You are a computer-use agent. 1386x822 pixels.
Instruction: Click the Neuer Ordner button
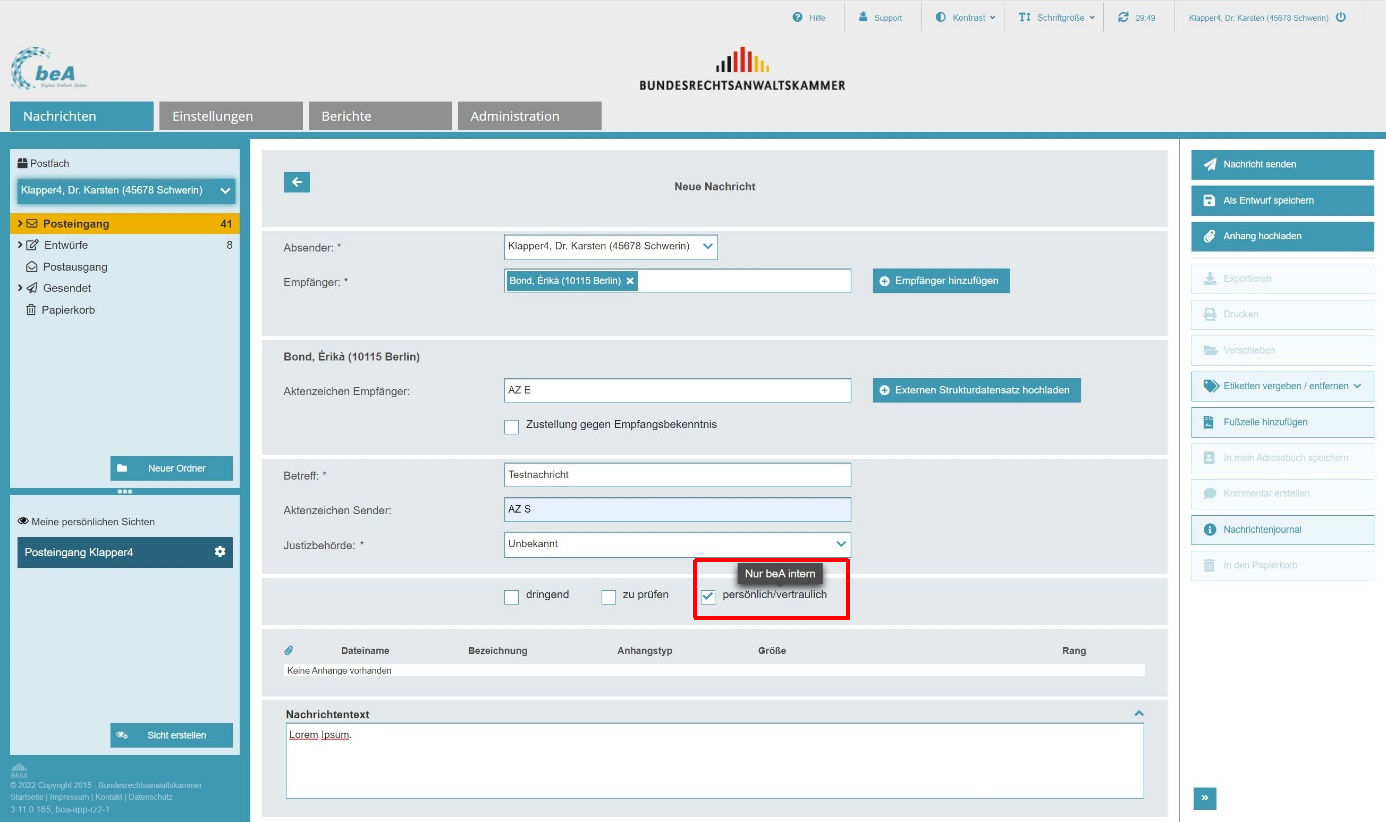[171, 468]
